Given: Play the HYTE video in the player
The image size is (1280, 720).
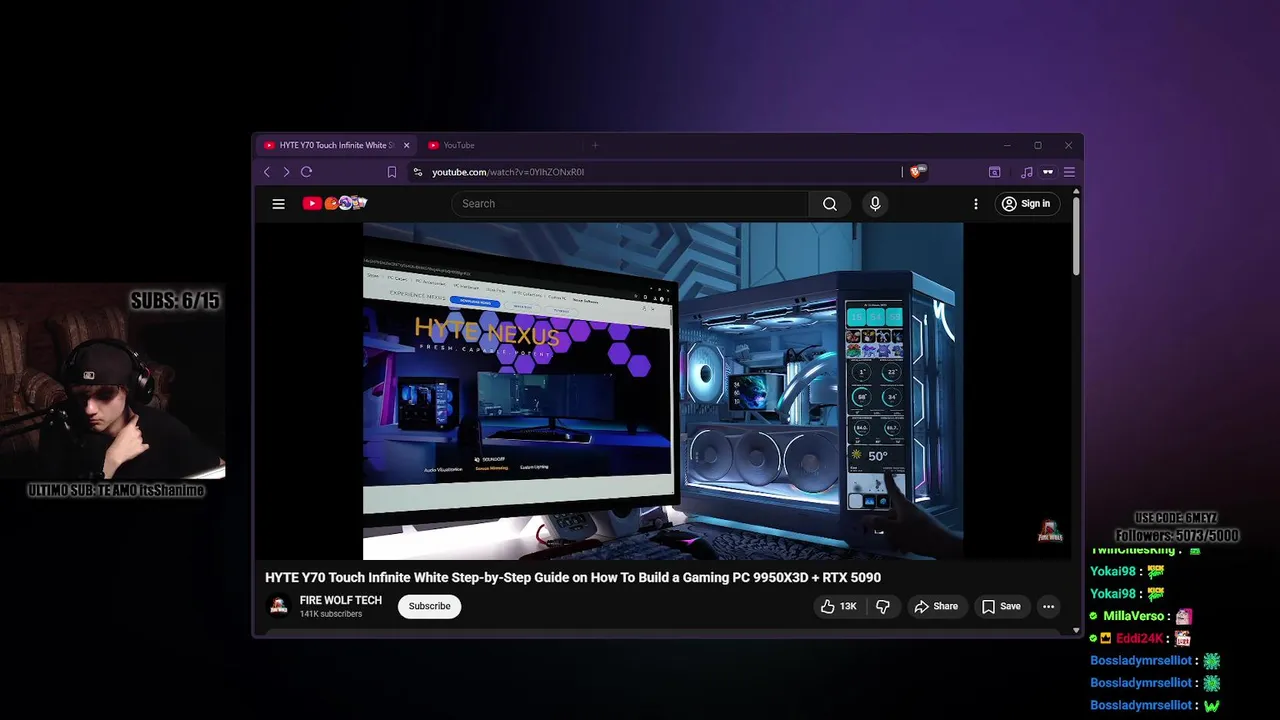Looking at the screenshot, I should (663, 391).
